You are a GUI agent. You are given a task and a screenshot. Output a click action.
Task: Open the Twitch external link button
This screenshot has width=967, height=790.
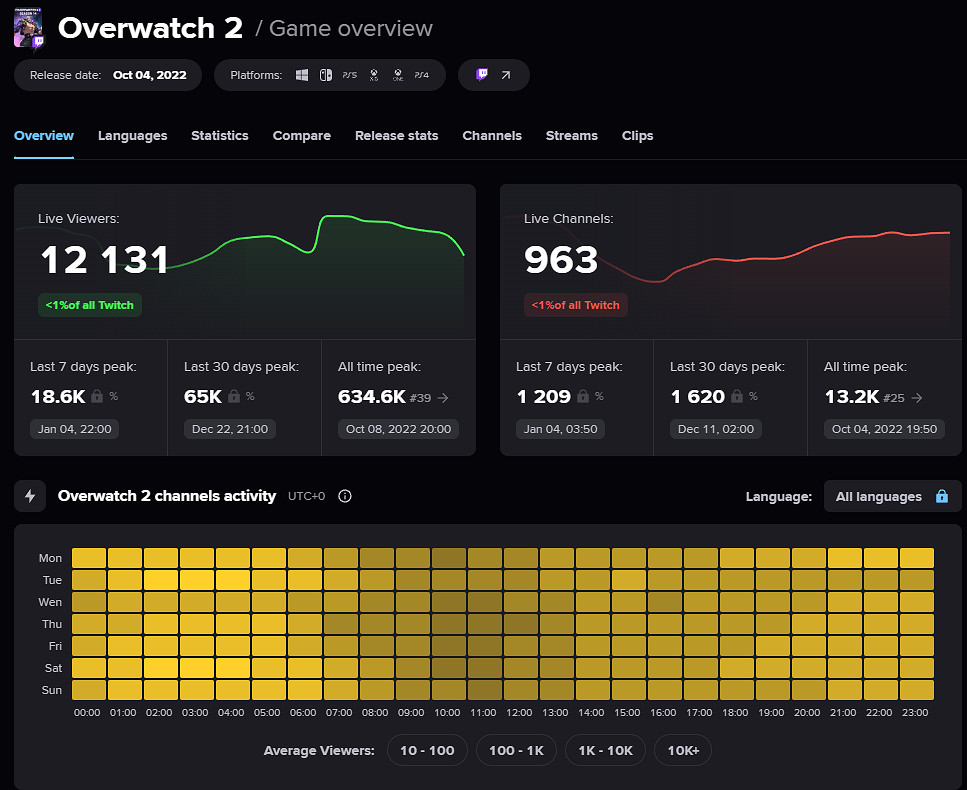tap(494, 75)
